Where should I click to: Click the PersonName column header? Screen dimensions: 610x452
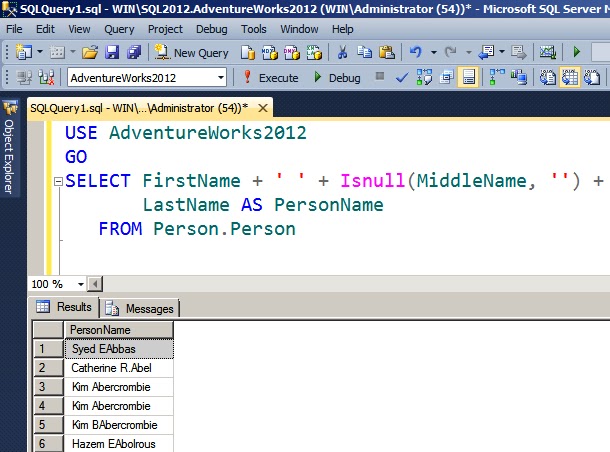click(119, 330)
